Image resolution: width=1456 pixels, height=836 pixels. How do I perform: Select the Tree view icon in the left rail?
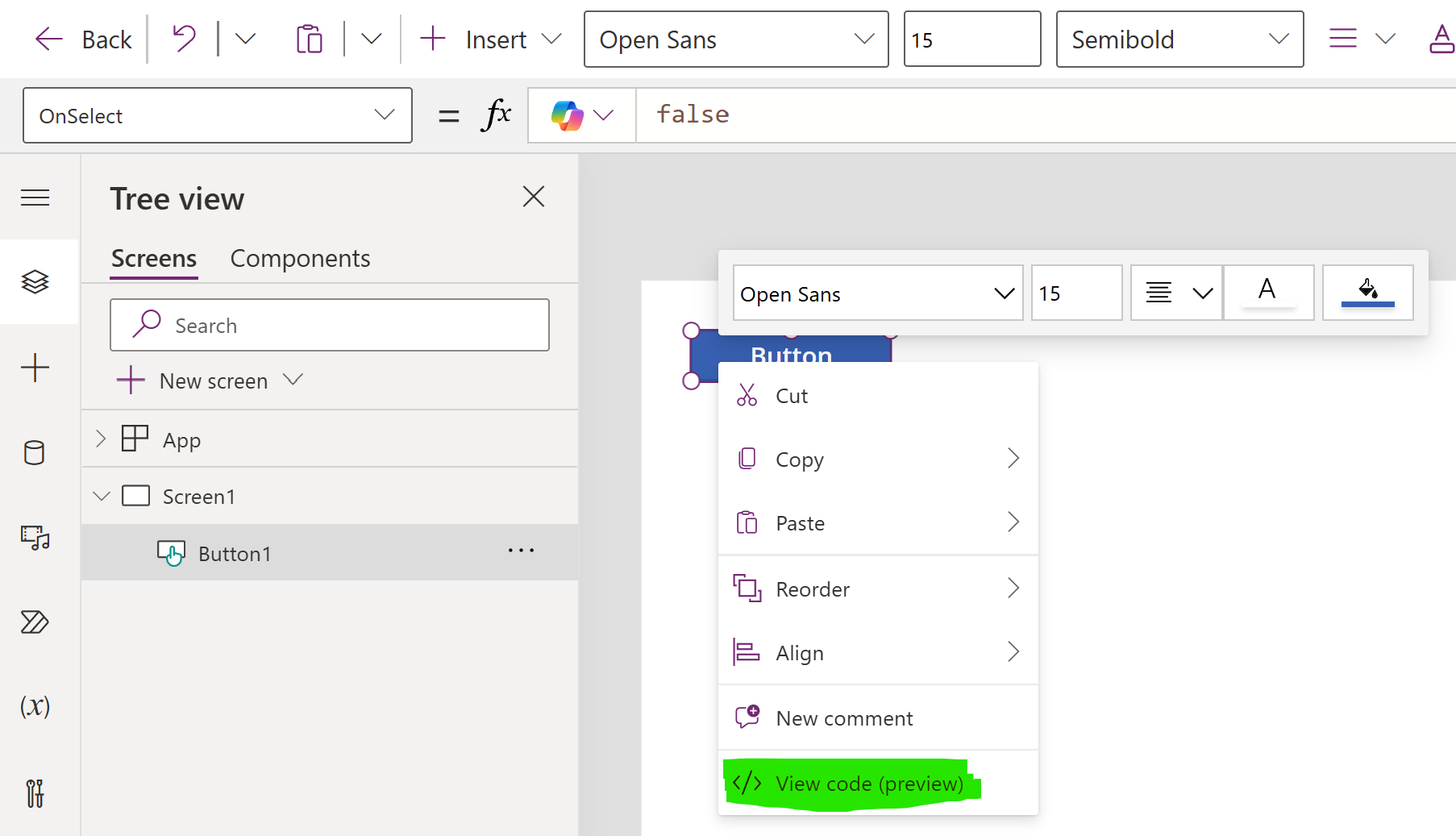tap(35, 281)
